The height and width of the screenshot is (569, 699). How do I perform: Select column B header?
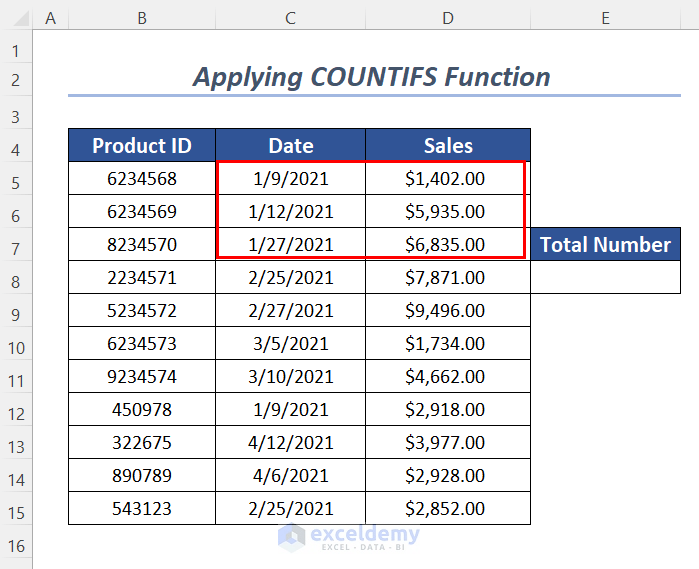pos(142,19)
